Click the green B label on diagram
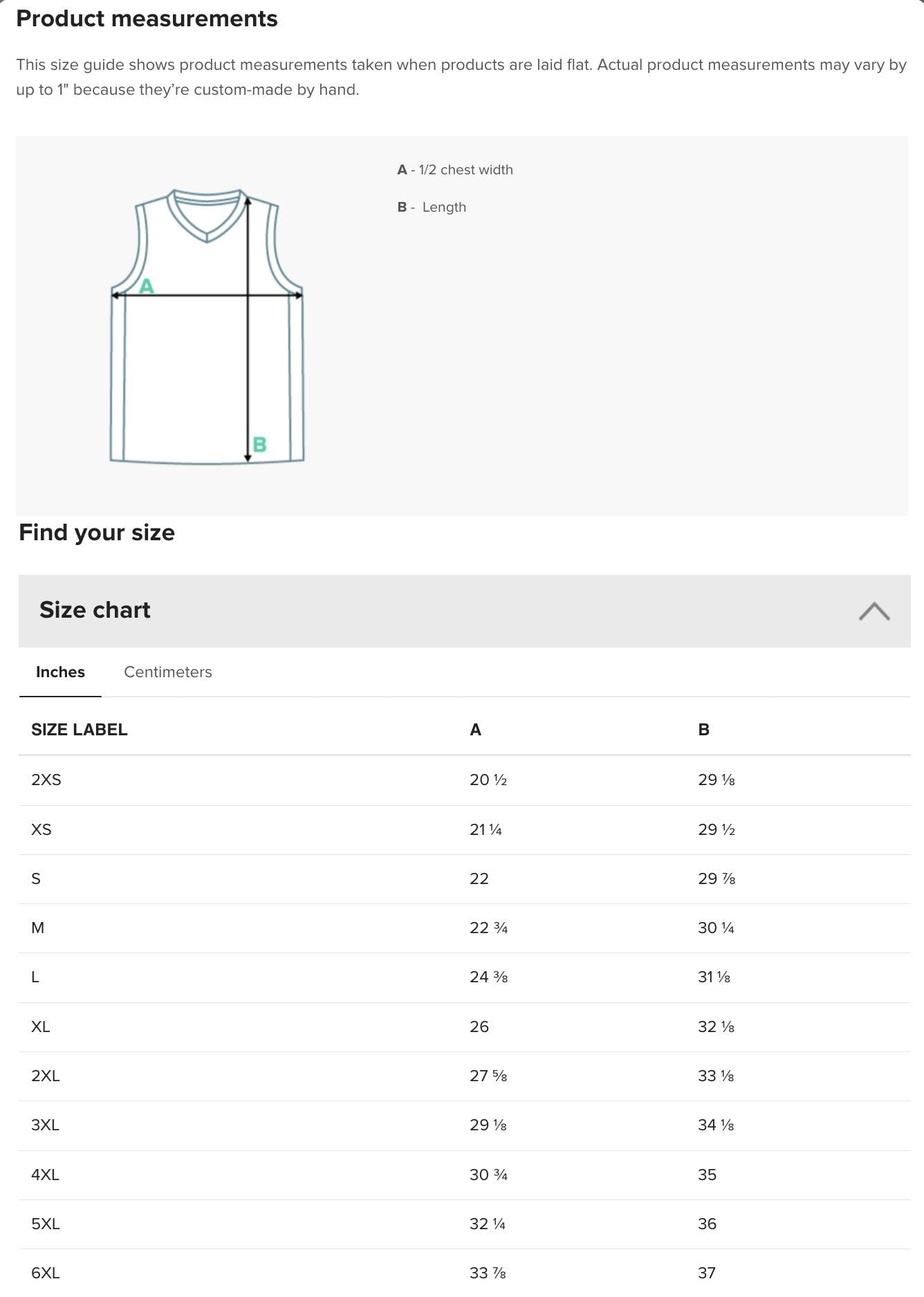This screenshot has height=1297, width=924. (x=260, y=444)
